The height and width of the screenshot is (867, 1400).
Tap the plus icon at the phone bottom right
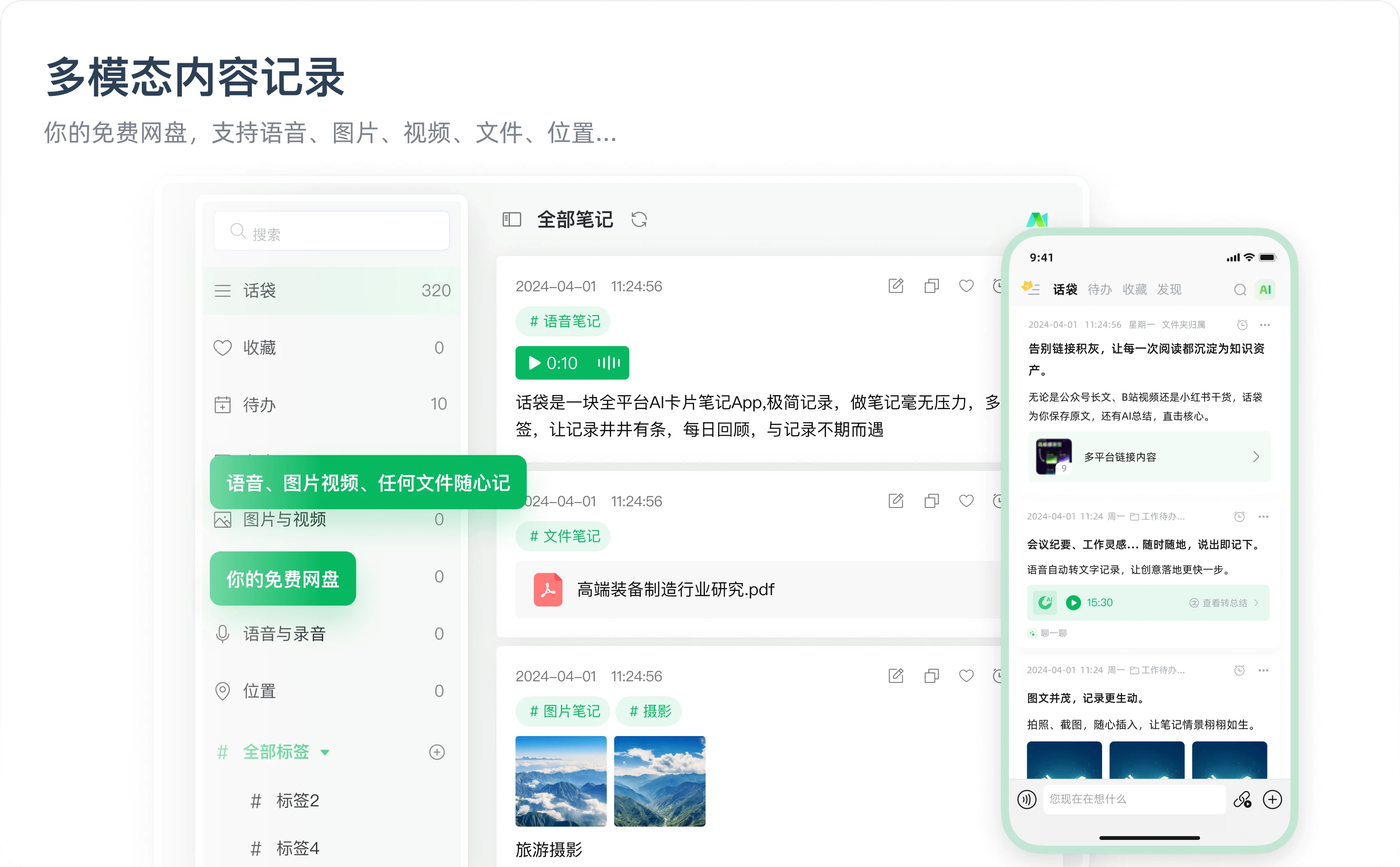[x=1273, y=799]
